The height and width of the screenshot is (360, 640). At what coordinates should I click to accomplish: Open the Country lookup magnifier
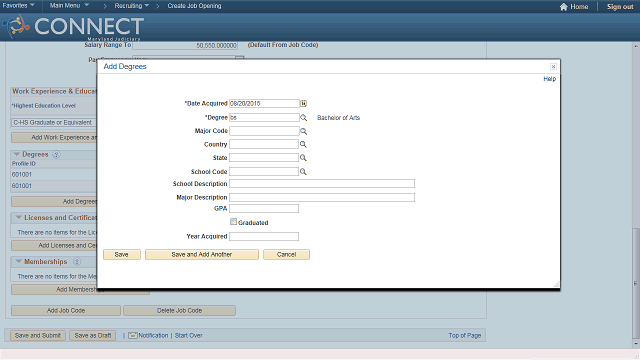(303, 144)
